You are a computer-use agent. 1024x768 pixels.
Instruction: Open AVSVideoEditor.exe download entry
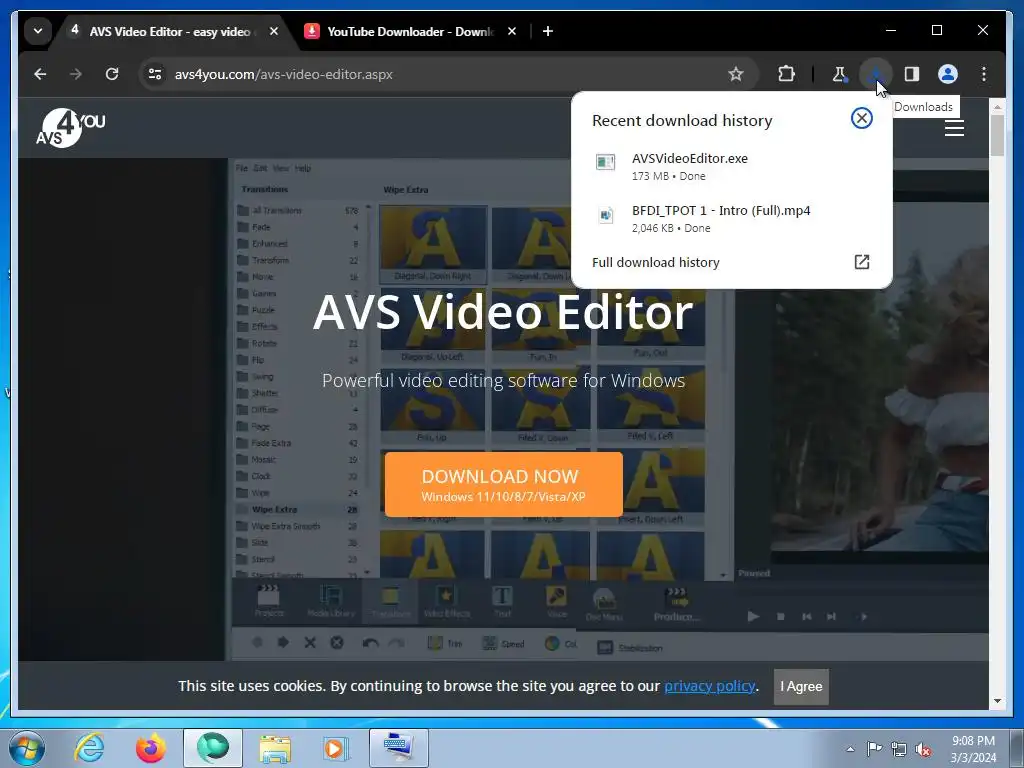click(731, 167)
